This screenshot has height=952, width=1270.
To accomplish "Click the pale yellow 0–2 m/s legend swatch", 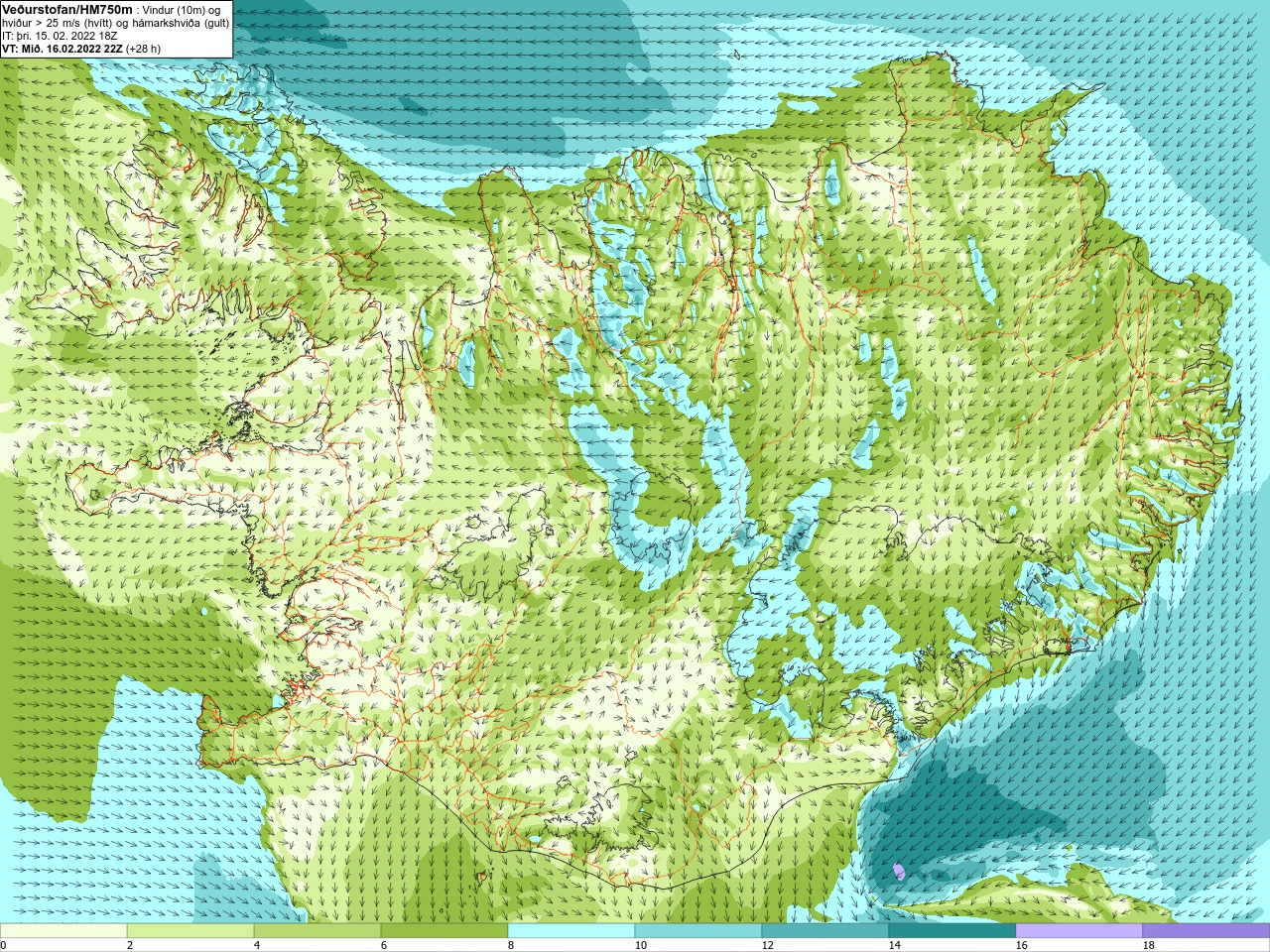I will (63, 931).
